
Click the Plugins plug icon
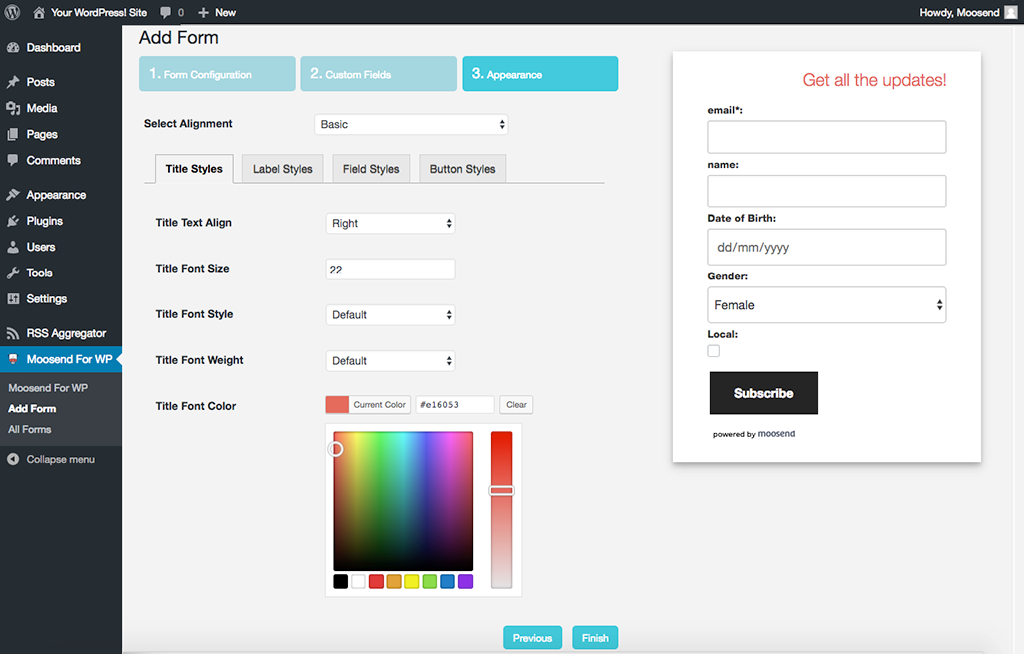13,221
